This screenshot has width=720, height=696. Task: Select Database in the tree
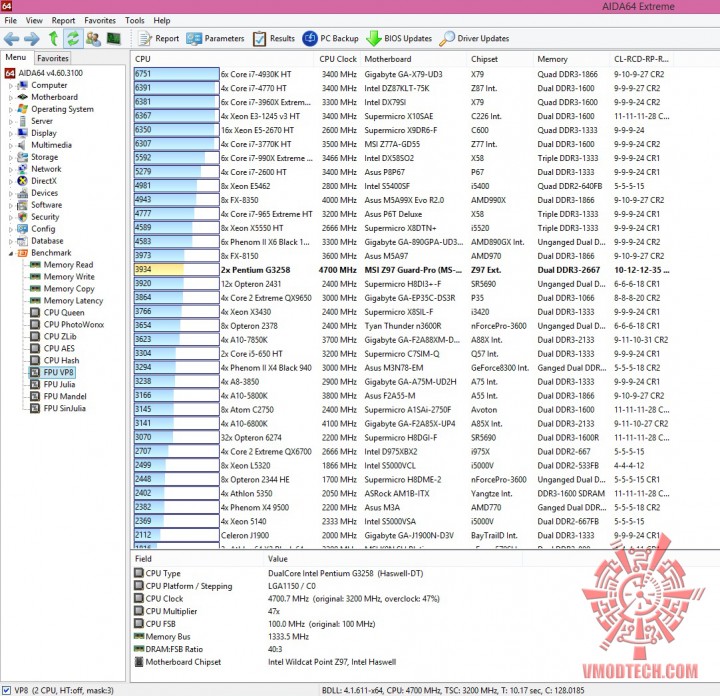[x=47, y=241]
